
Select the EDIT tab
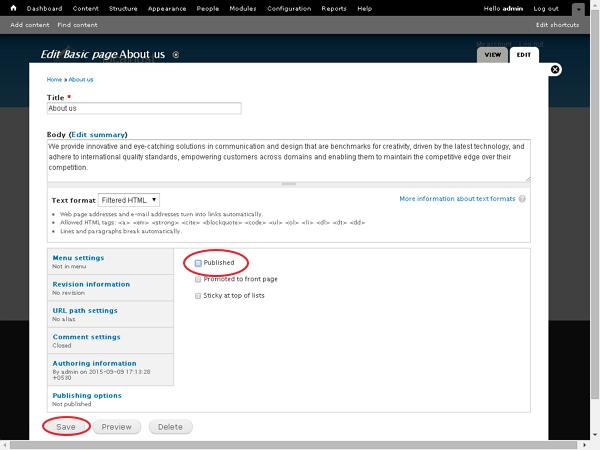click(524, 55)
